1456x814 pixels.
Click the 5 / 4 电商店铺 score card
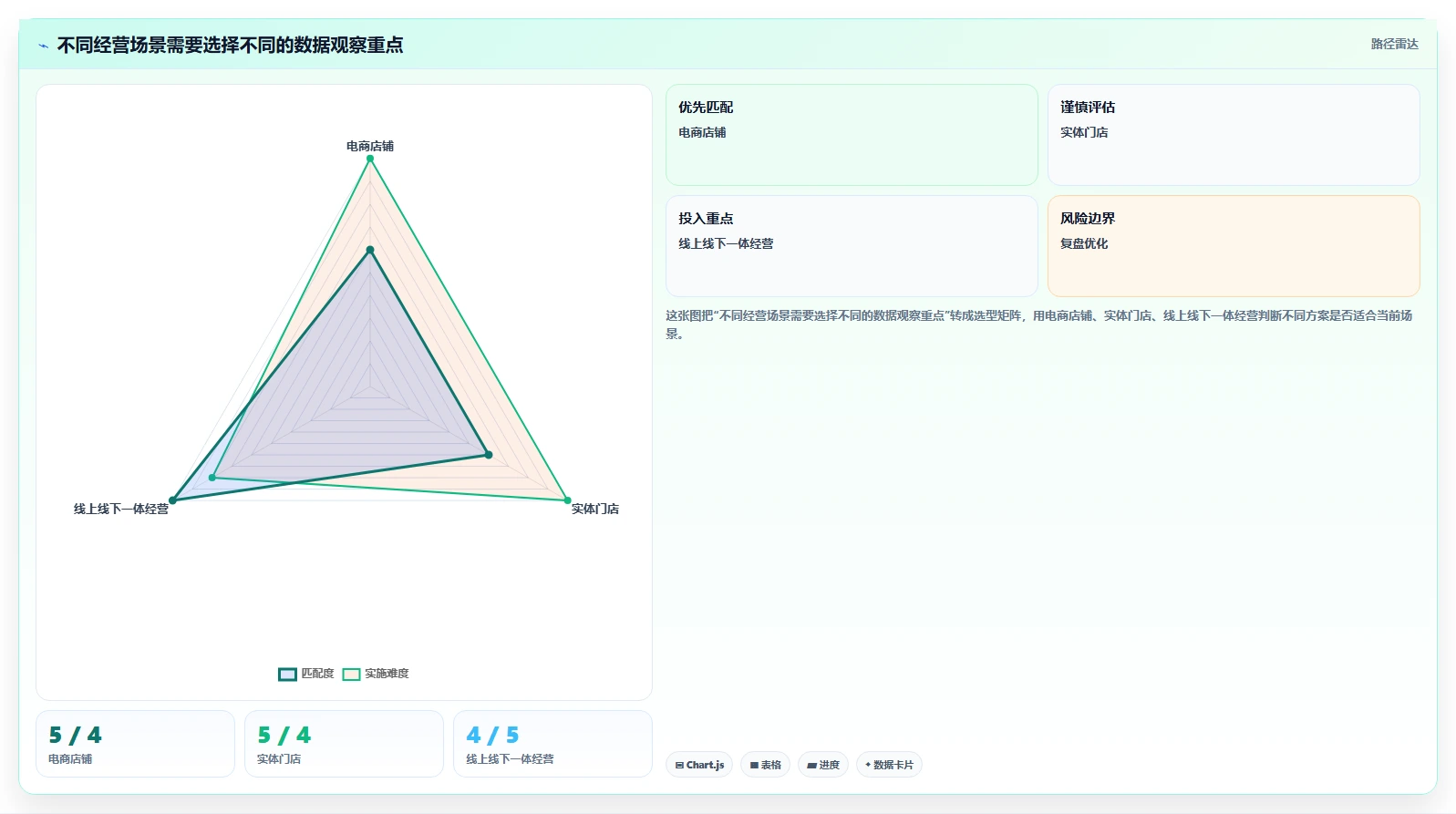tap(135, 744)
